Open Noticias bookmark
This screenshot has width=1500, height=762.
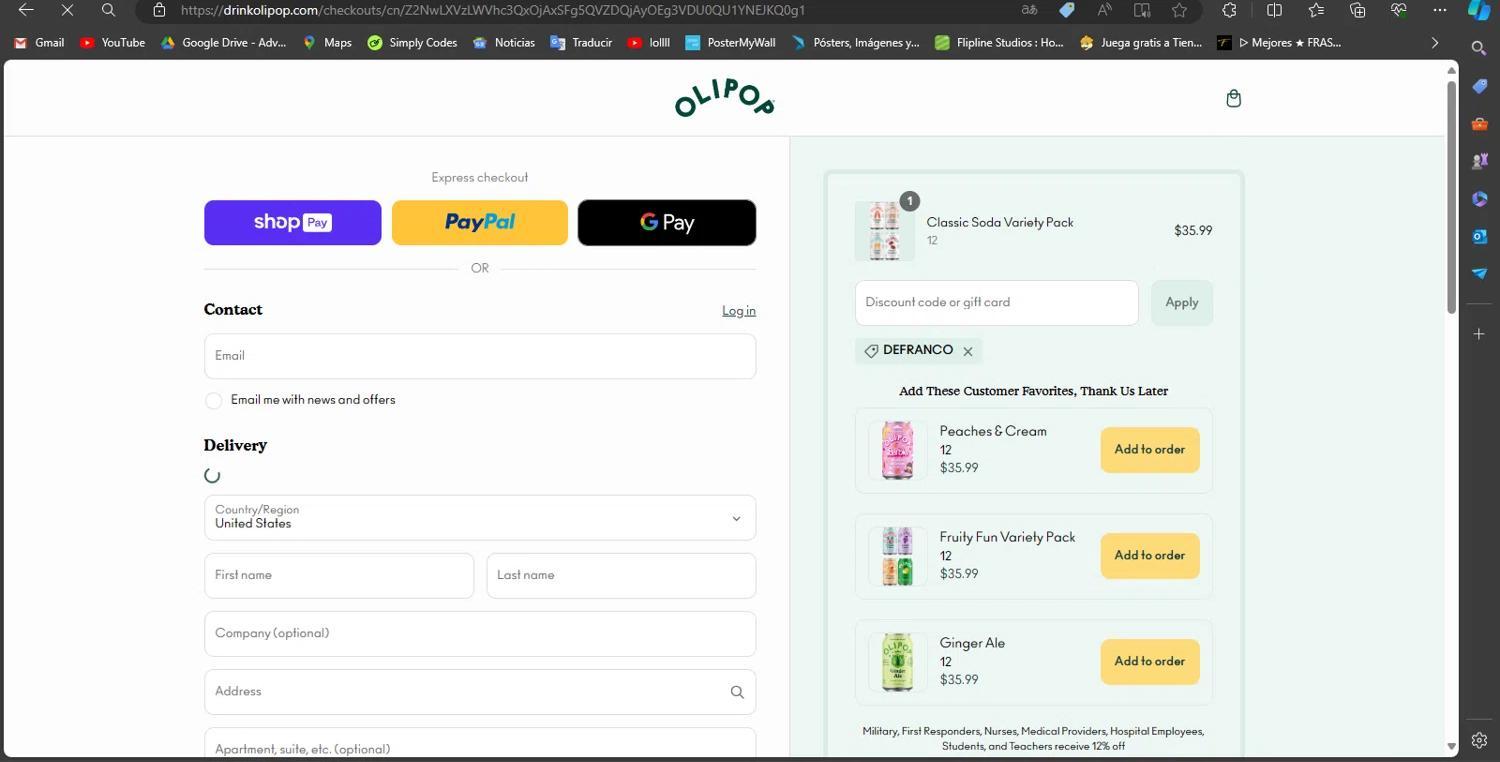[504, 43]
